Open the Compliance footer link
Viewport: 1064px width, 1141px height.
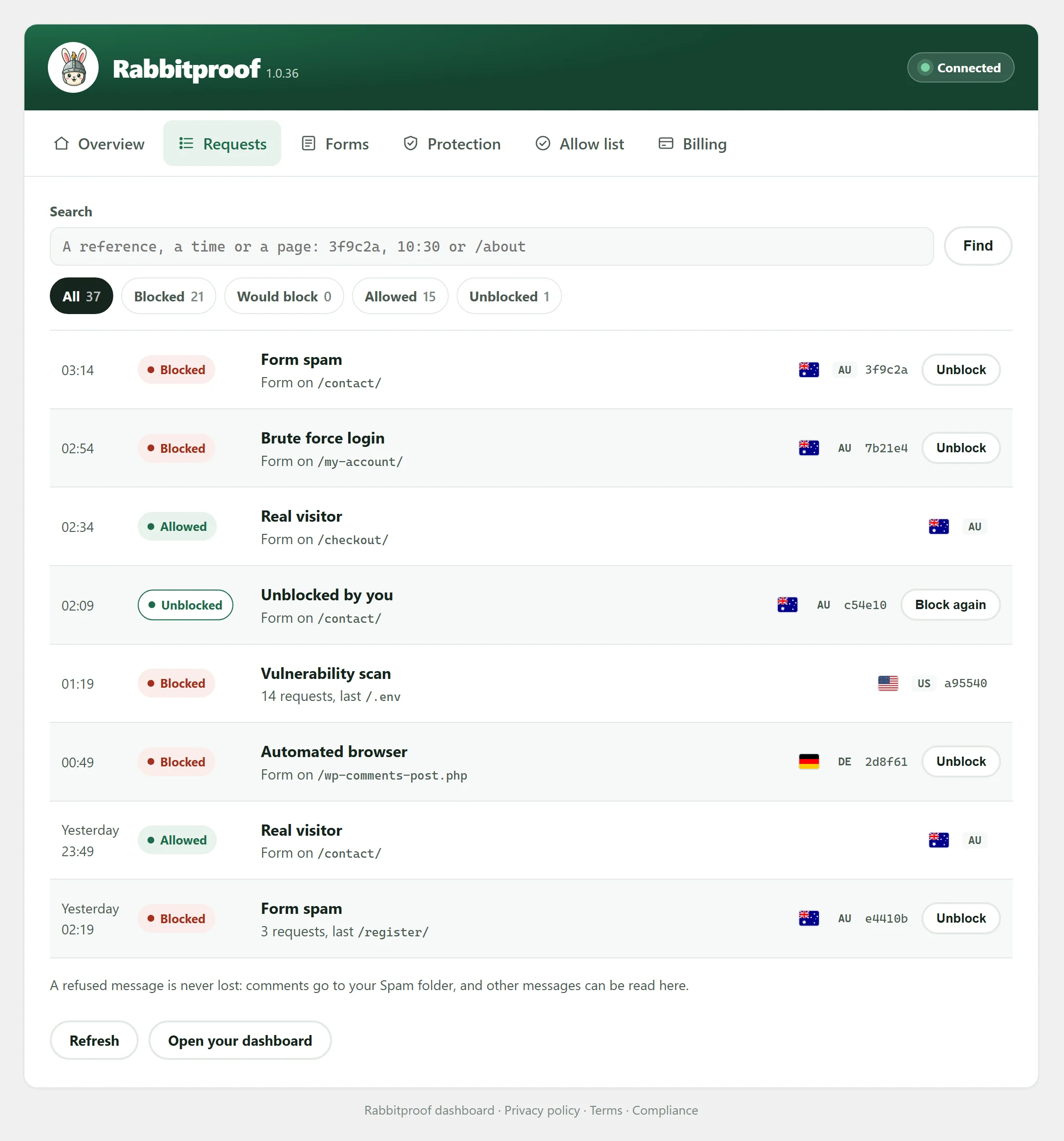click(665, 1111)
